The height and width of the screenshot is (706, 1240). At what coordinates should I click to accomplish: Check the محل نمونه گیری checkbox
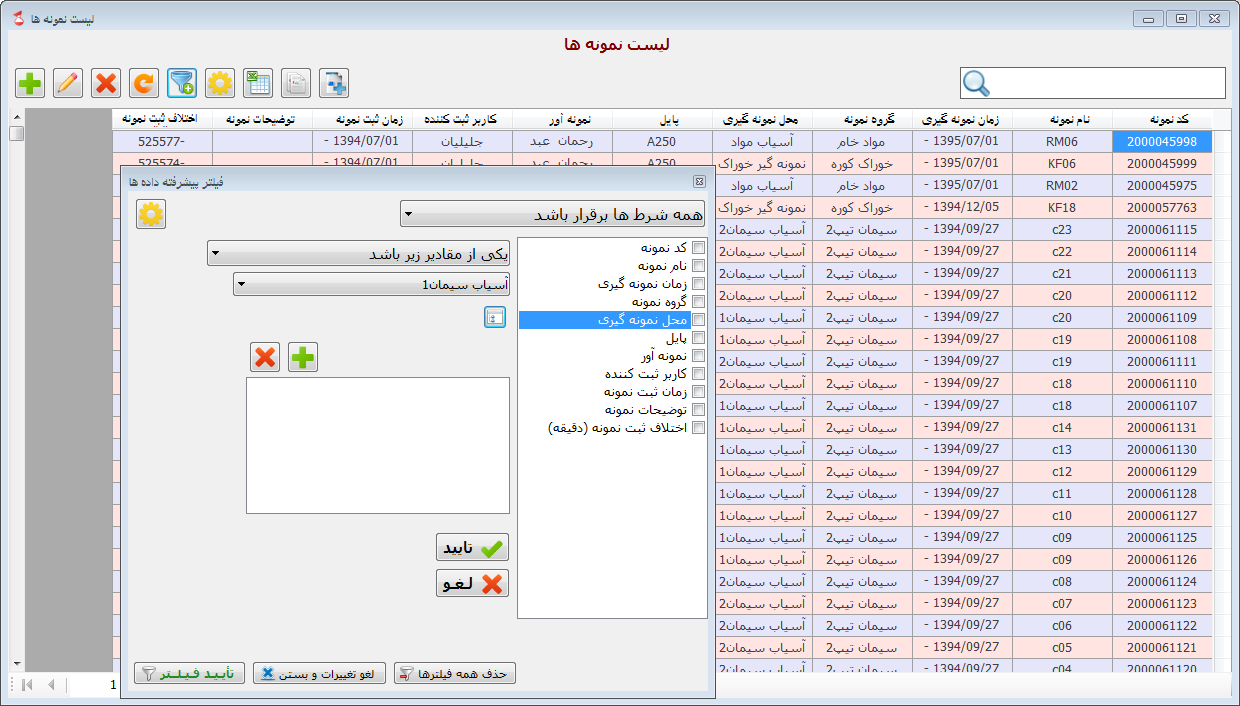click(698, 320)
